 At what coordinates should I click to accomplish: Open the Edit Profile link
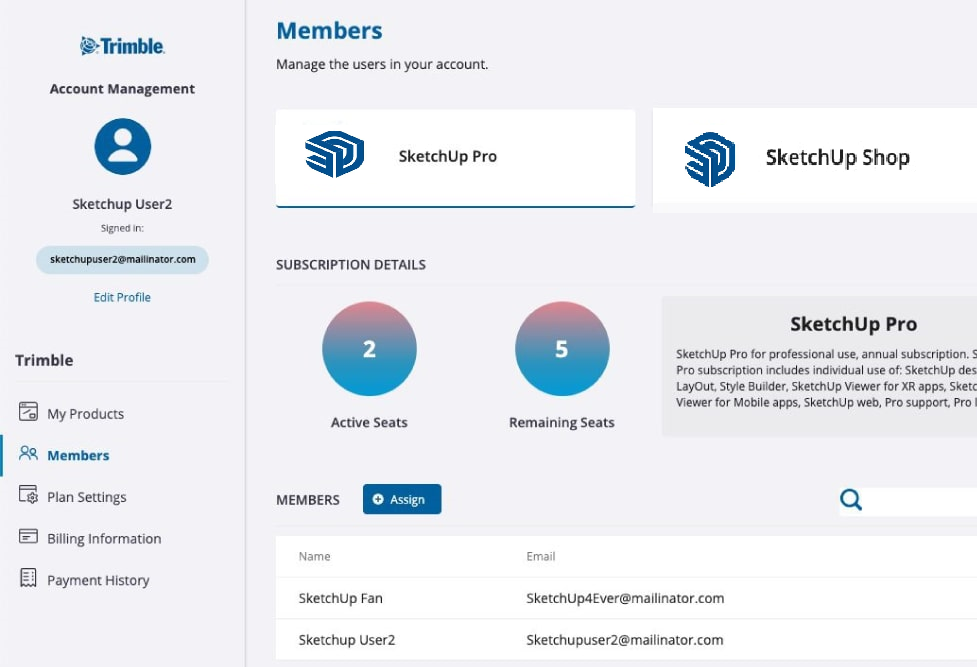pyautogui.click(x=122, y=297)
